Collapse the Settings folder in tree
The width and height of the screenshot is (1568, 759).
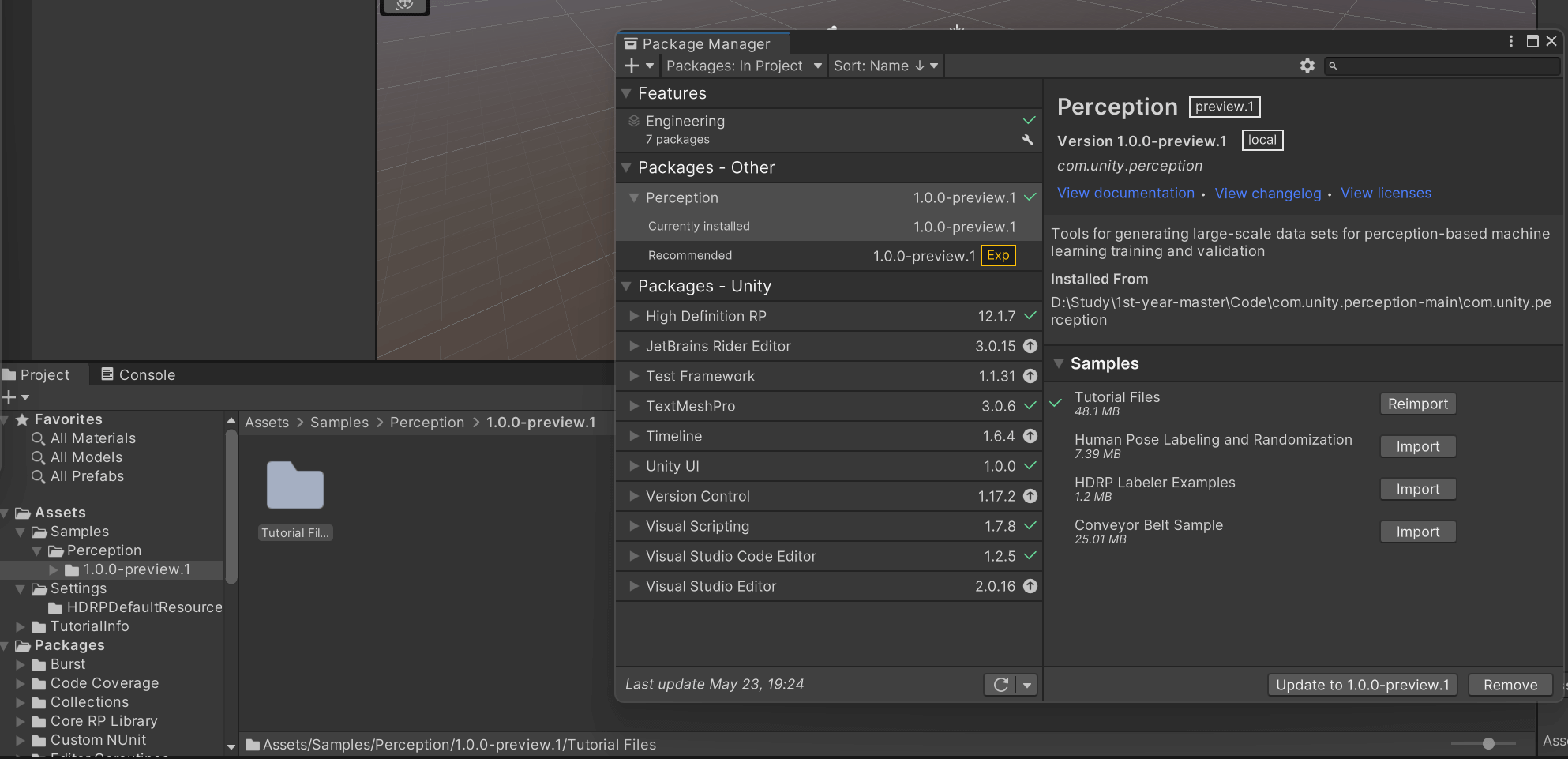21,588
